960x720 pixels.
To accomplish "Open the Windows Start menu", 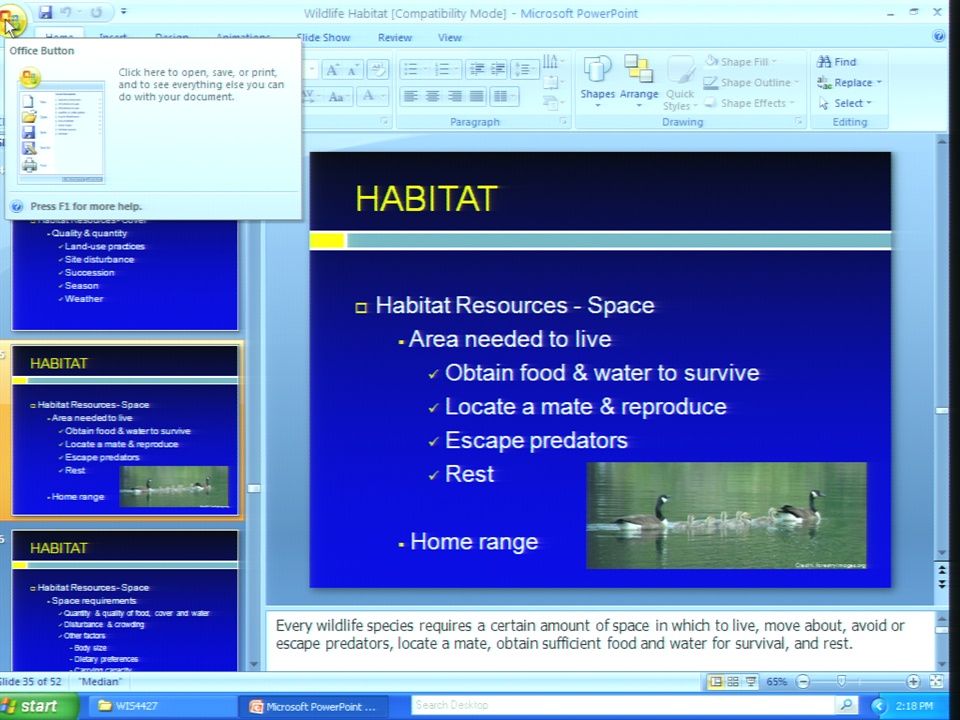I will coord(38,706).
